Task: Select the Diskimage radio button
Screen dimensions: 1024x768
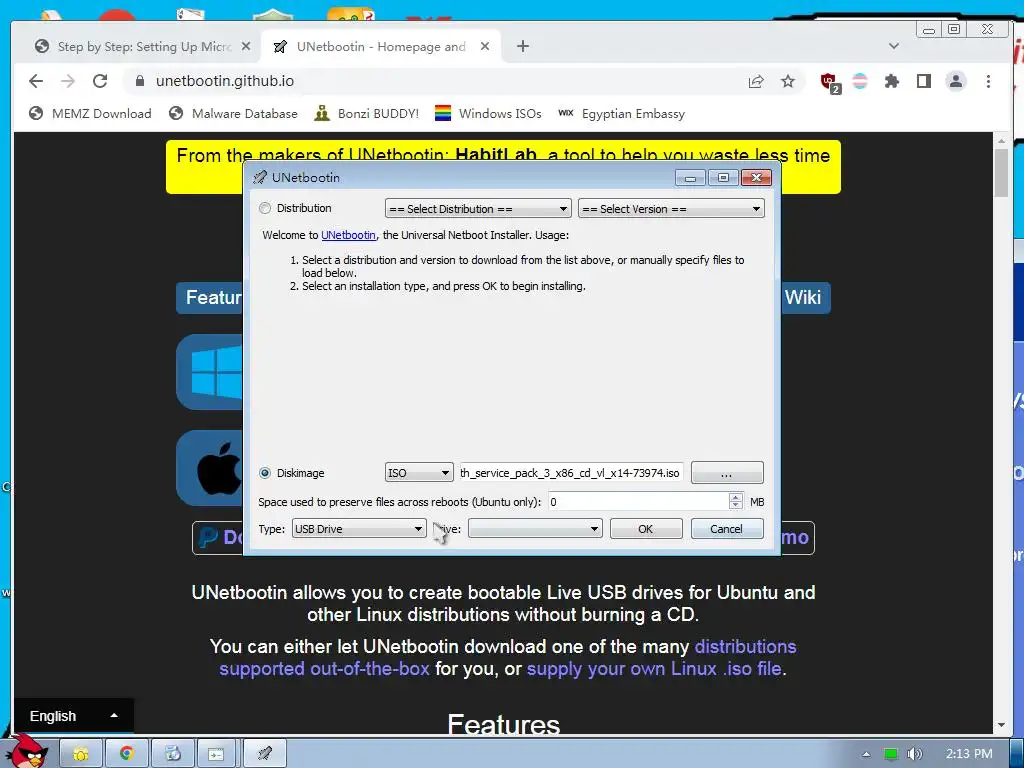Action: click(264, 473)
